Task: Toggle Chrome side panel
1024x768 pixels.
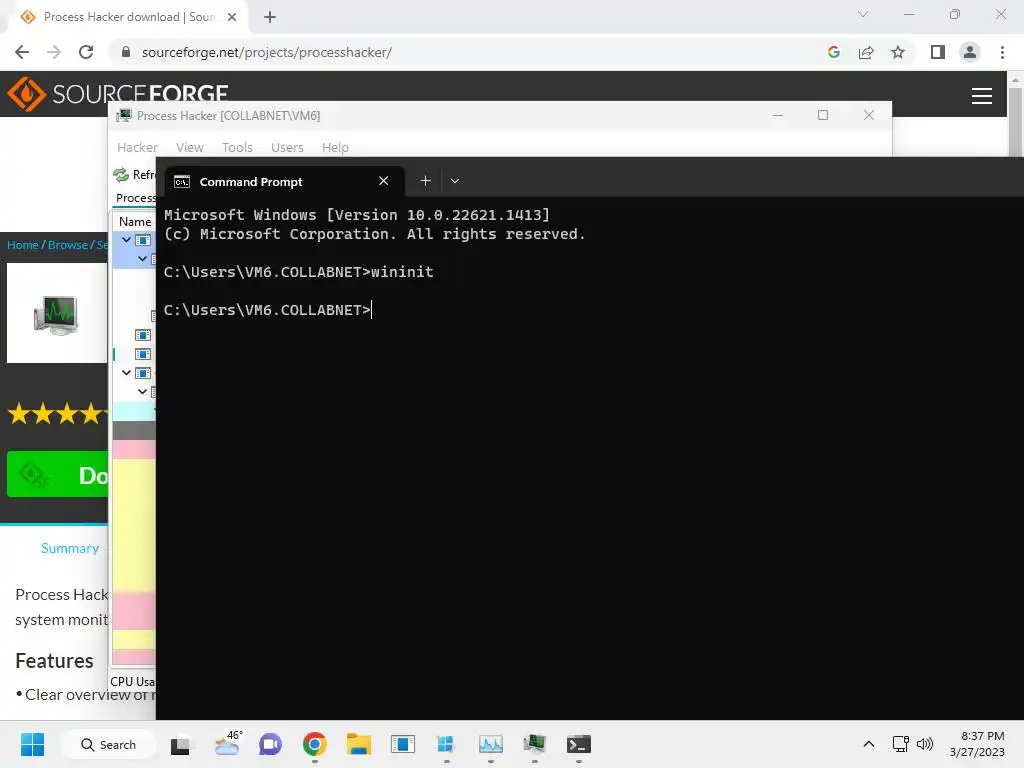Action: pyautogui.click(x=938, y=52)
